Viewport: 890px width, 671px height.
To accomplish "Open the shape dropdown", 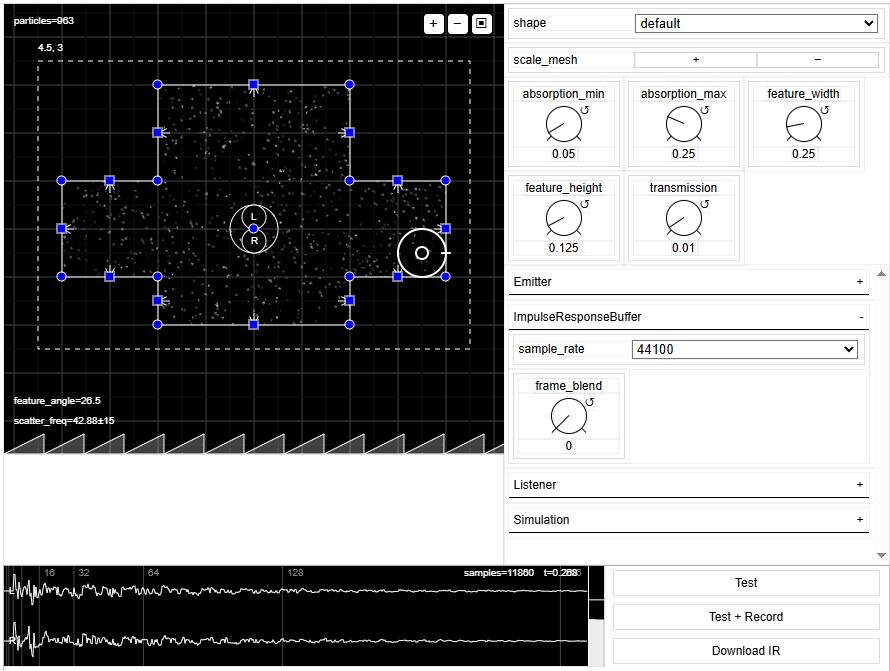I will point(756,23).
